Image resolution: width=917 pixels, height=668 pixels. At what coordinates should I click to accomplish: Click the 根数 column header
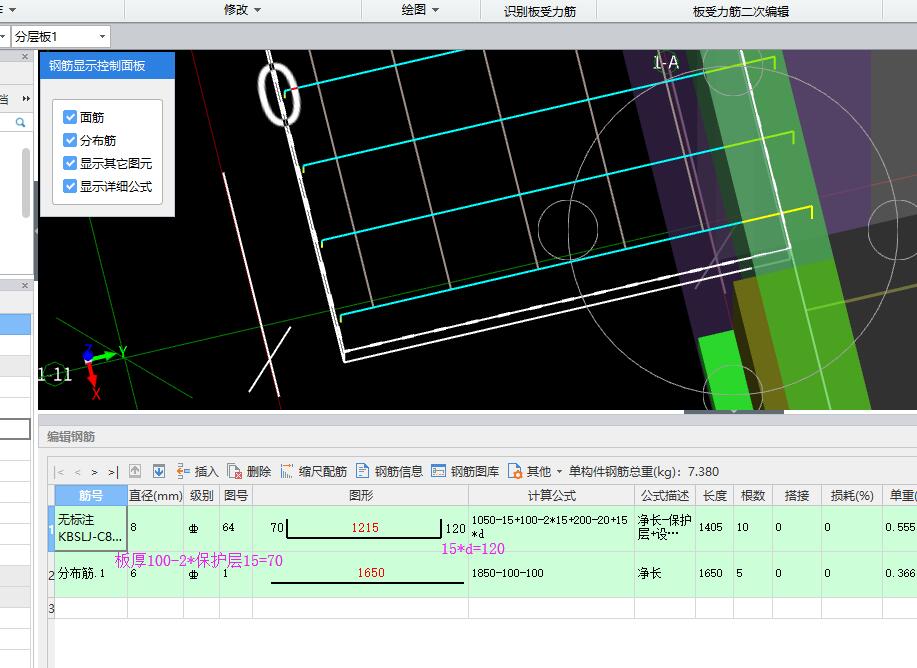click(x=753, y=495)
